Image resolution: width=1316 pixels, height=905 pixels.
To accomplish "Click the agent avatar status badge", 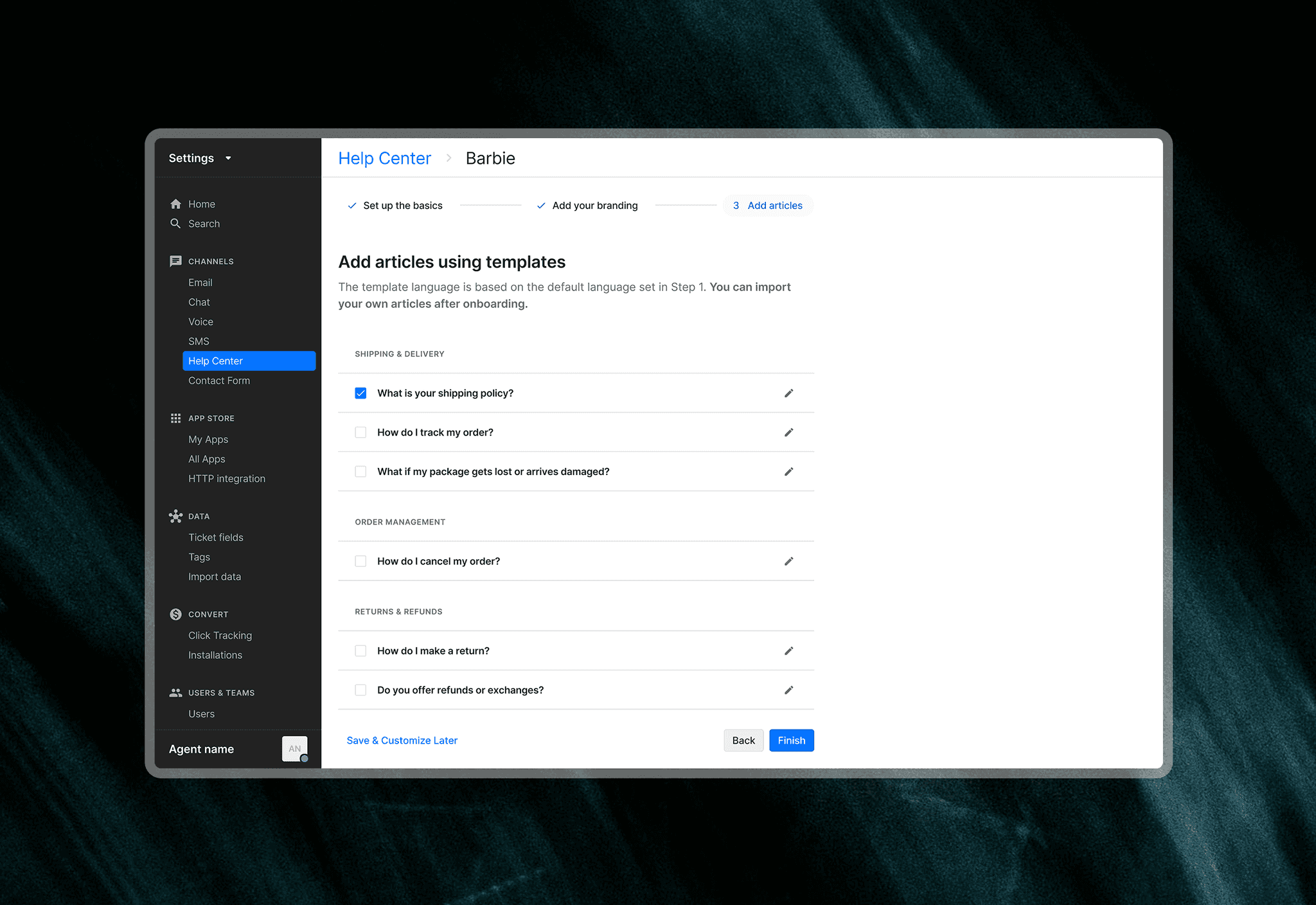I will coord(304,758).
